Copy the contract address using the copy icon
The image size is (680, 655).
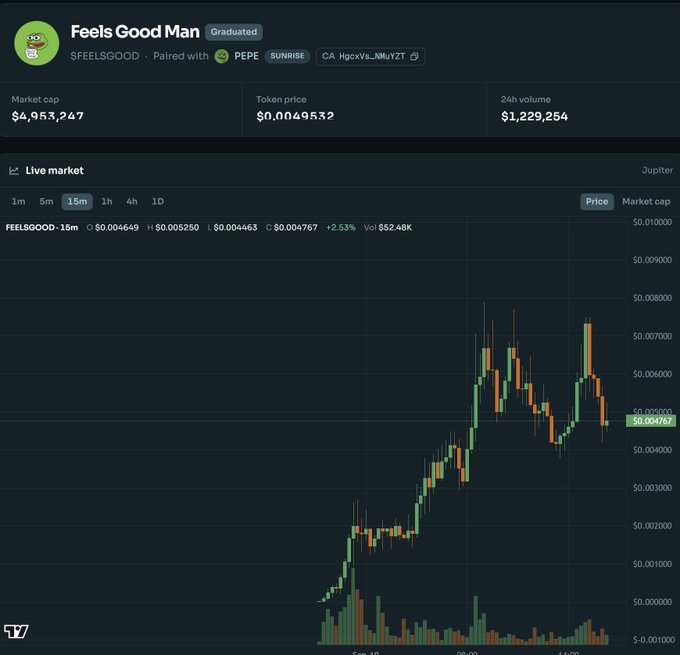[x=414, y=56]
